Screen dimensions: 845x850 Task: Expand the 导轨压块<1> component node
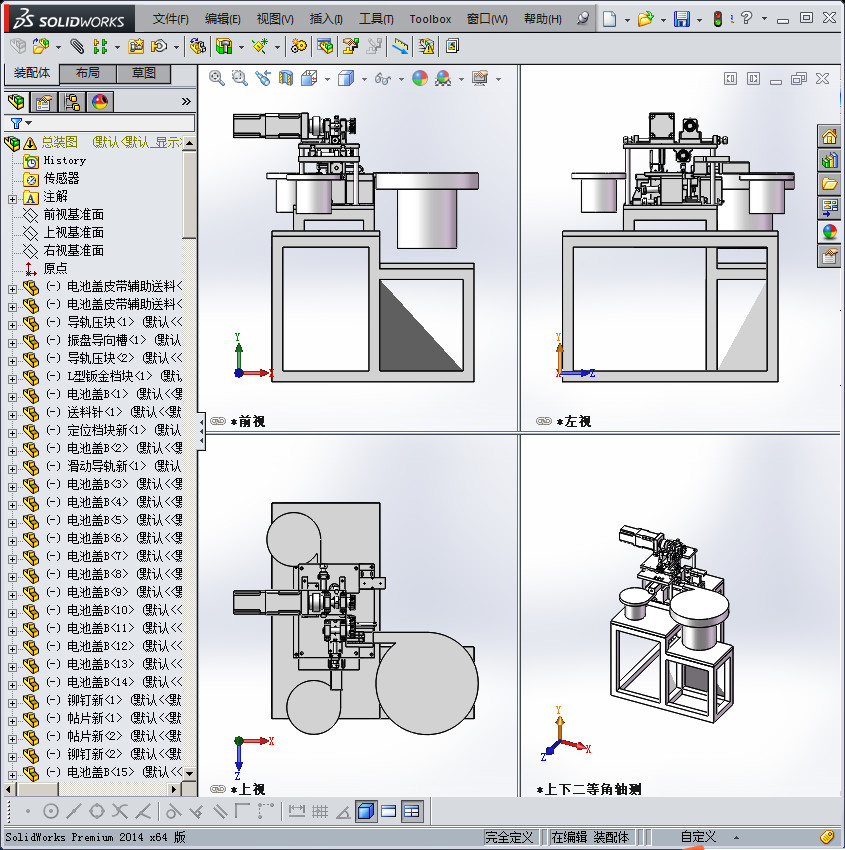(12, 325)
